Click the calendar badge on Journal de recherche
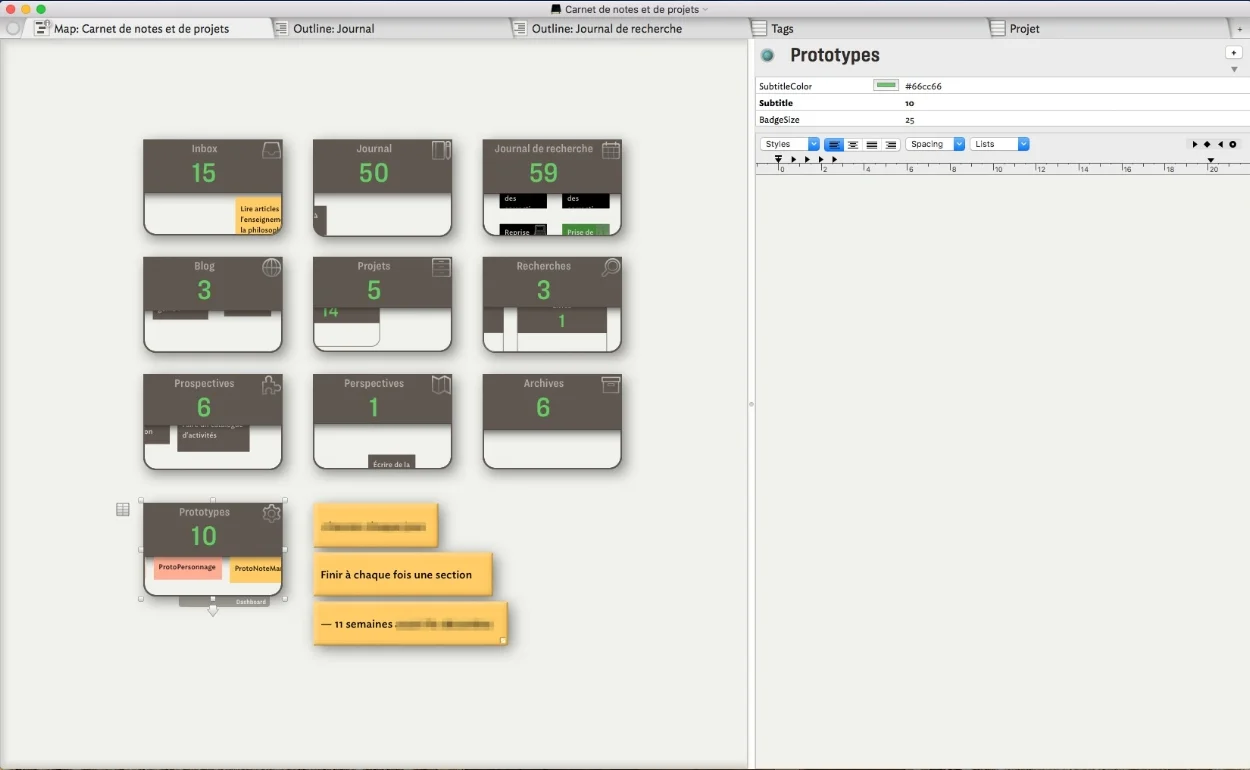Viewport: 1250px width, 770px height. coord(611,151)
